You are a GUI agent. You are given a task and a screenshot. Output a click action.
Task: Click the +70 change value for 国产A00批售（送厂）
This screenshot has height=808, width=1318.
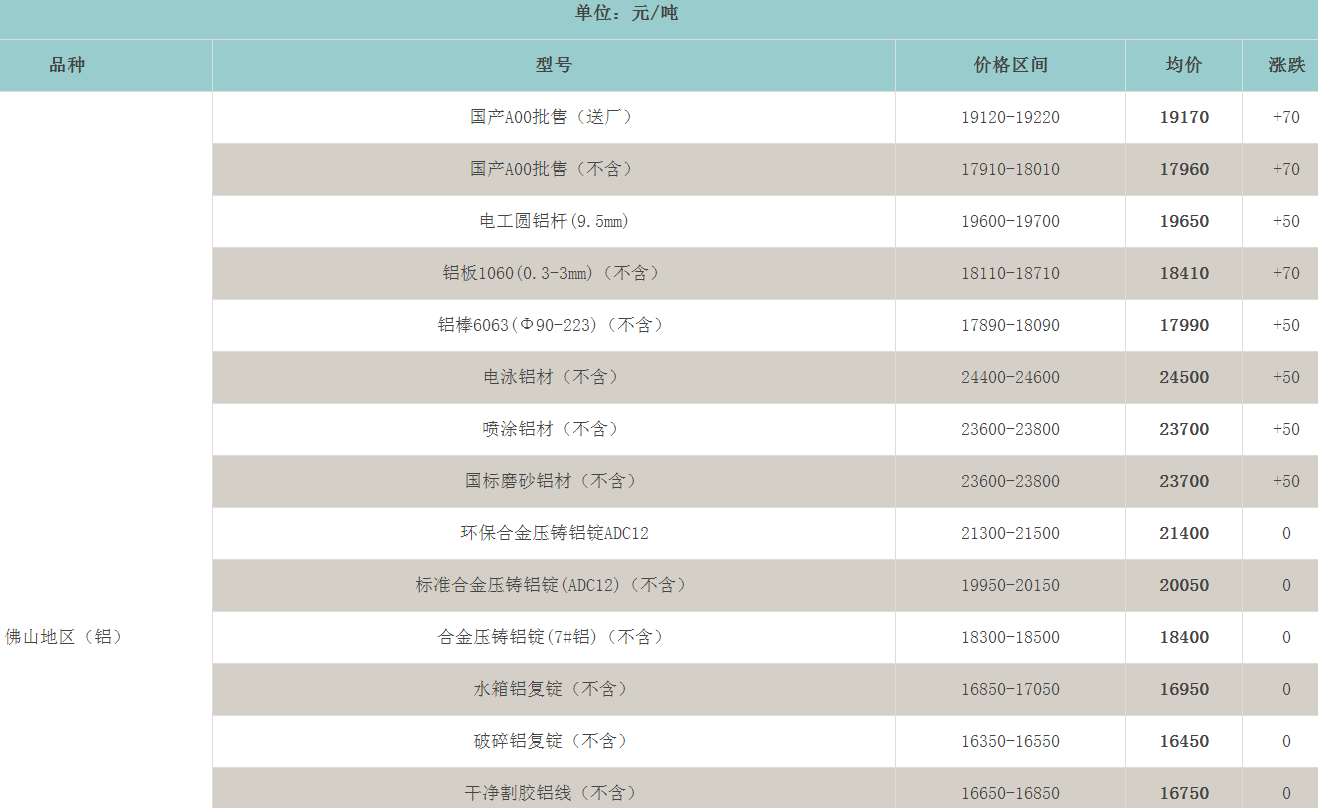[1280, 117]
